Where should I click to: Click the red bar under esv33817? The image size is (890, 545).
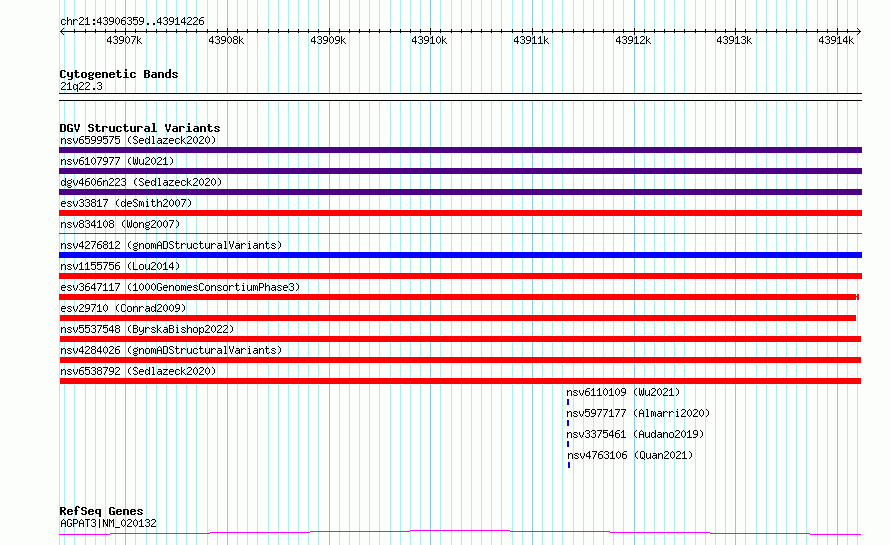point(460,213)
